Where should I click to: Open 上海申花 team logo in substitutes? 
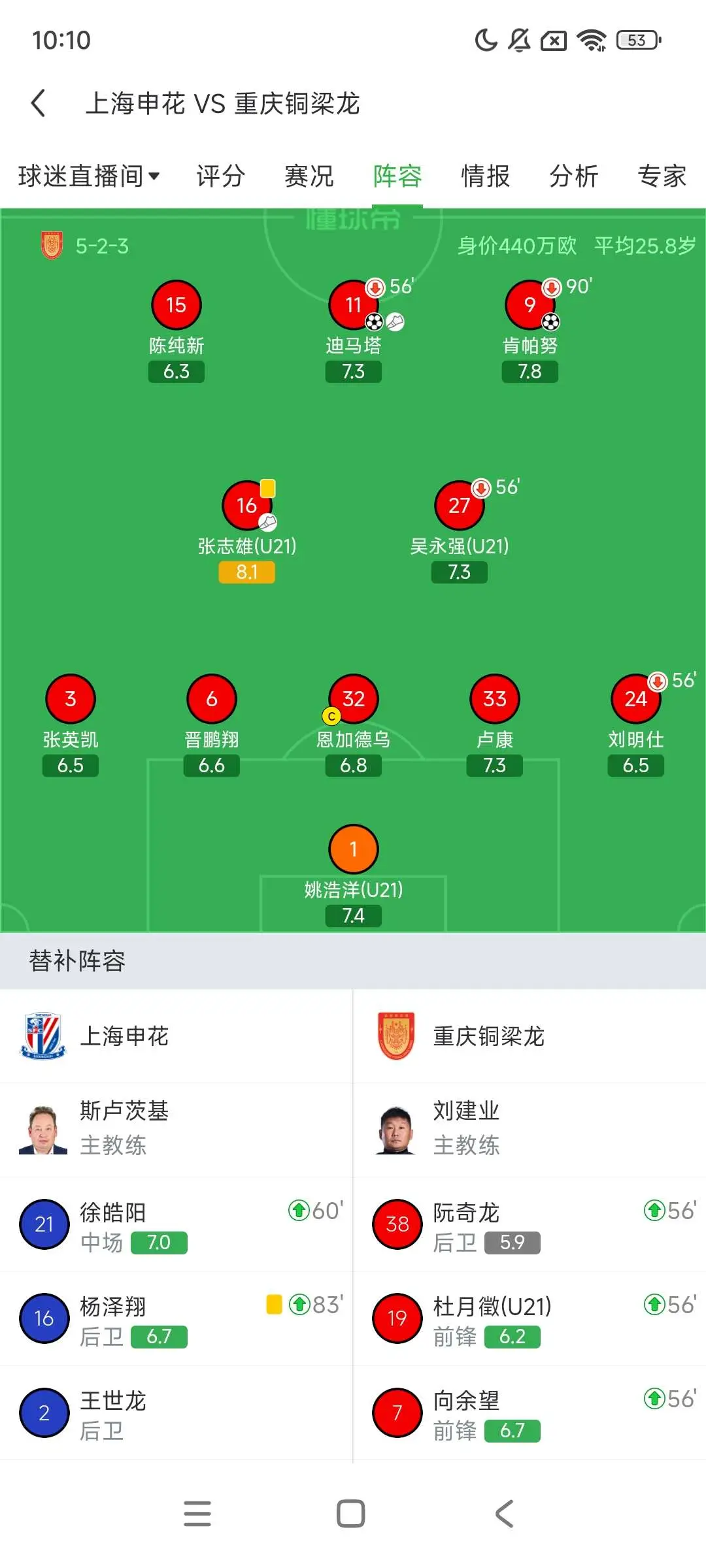coord(43,1036)
